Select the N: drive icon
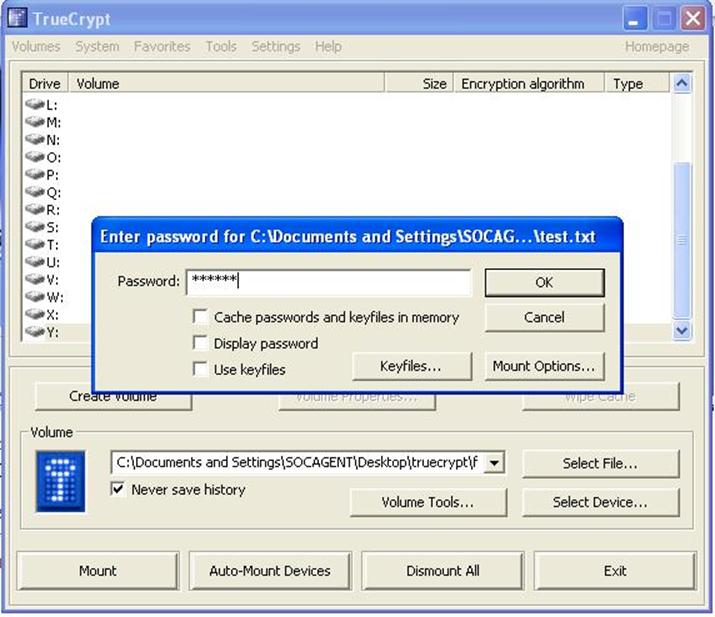The height and width of the screenshot is (617, 715). pyautogui.click(x=35, y=139)
